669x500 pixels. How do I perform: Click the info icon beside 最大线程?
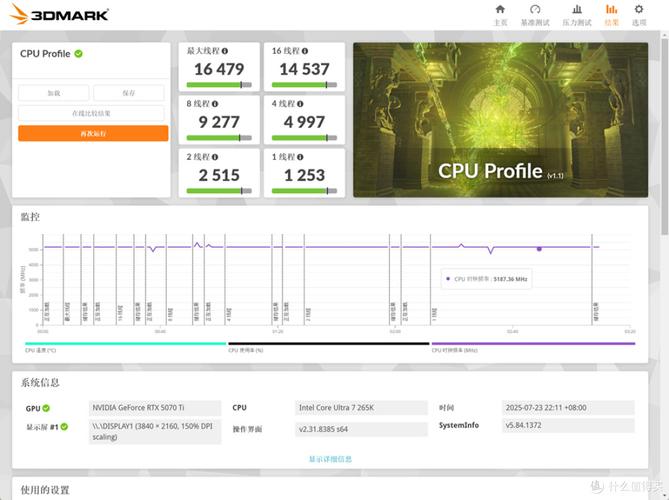(225, 50)
